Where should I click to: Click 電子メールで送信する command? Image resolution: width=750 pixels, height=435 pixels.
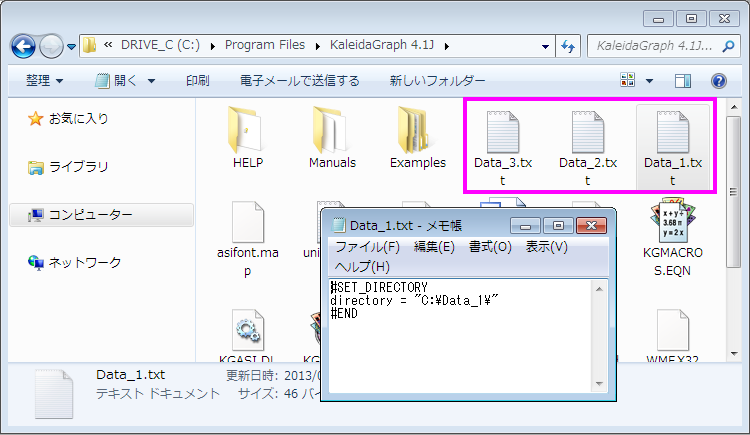click(299, 80)
